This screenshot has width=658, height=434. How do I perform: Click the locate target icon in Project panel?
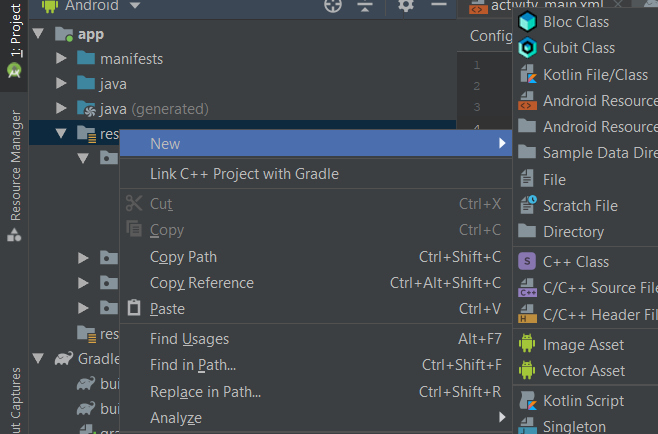pos(334,6)
